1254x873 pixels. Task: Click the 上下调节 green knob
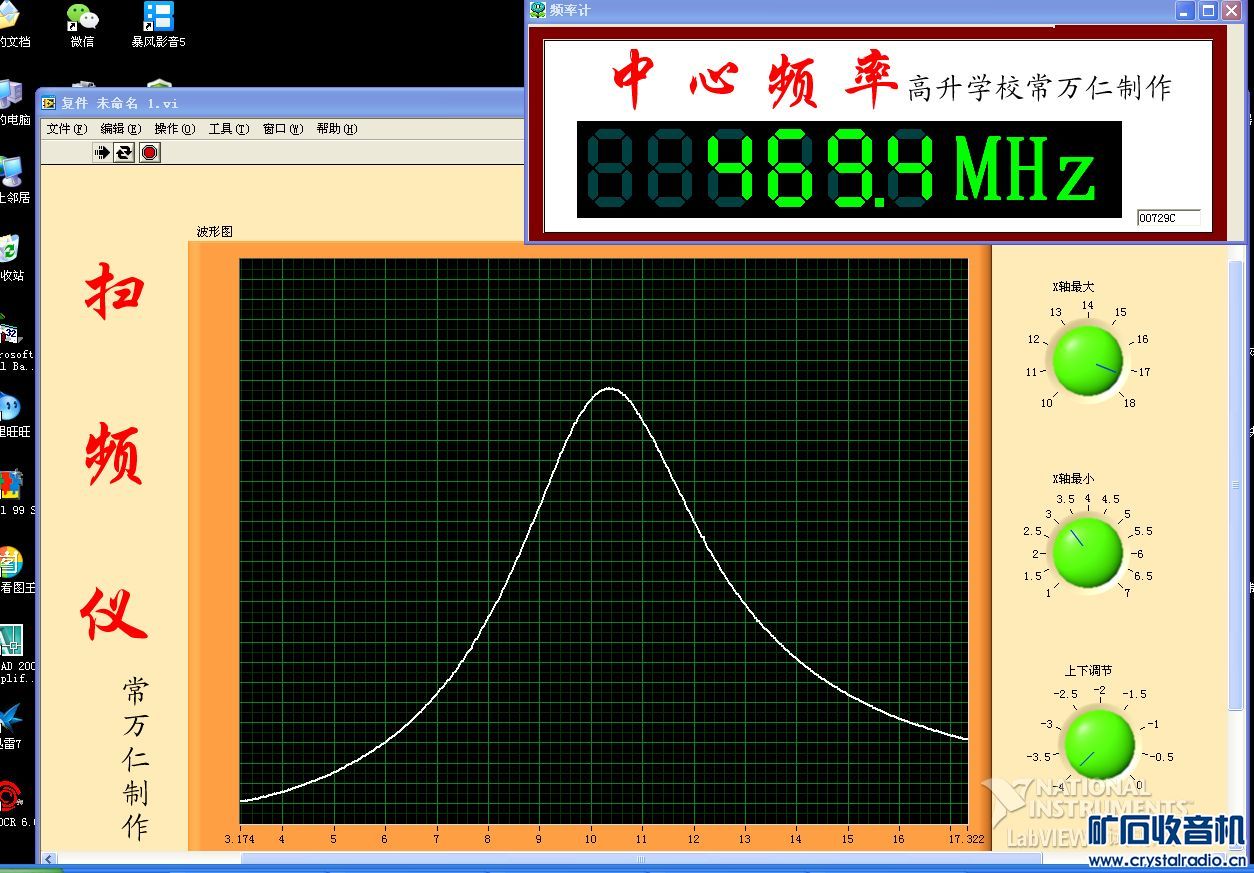pos(1099,743)
